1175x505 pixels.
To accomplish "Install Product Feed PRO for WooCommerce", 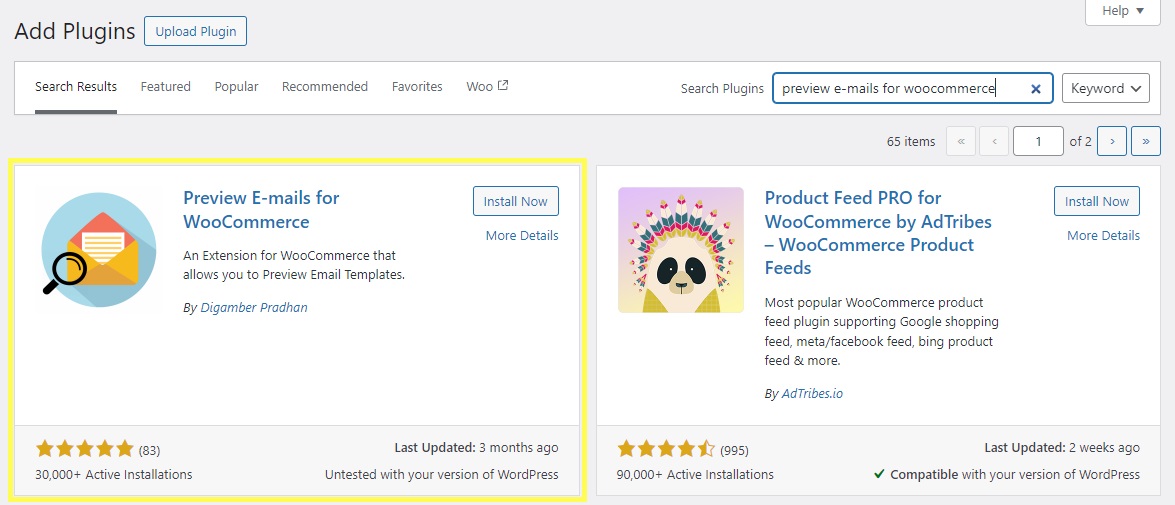I will (1097, 202).
